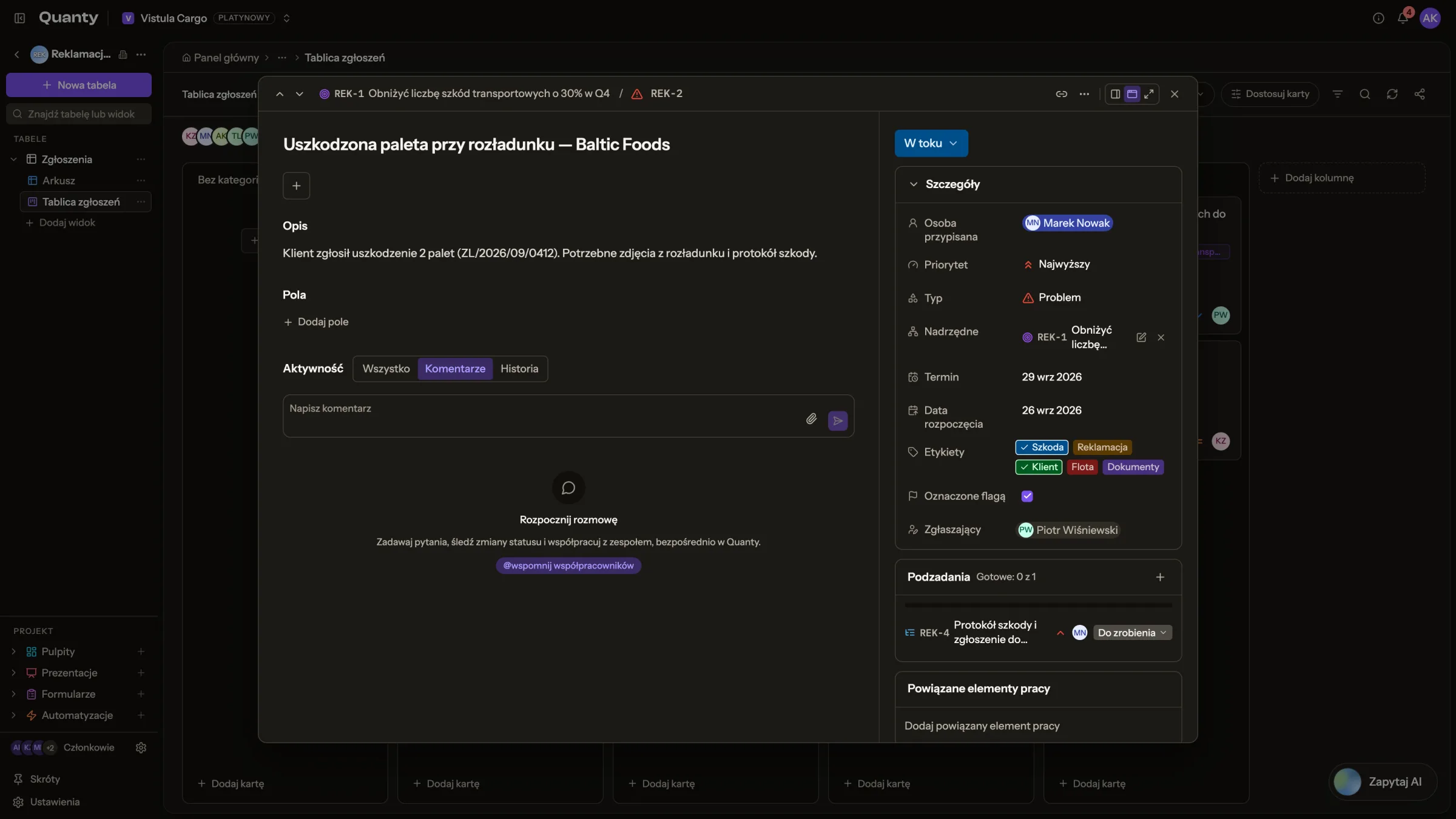This screenshot has width=1456, height=819.
Task: Select the Wszystko activity tab
Action: [x=386, y=369]
